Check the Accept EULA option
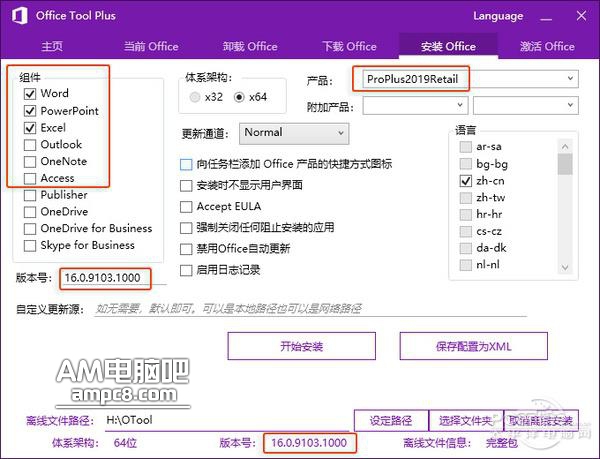 pos(186,207)
